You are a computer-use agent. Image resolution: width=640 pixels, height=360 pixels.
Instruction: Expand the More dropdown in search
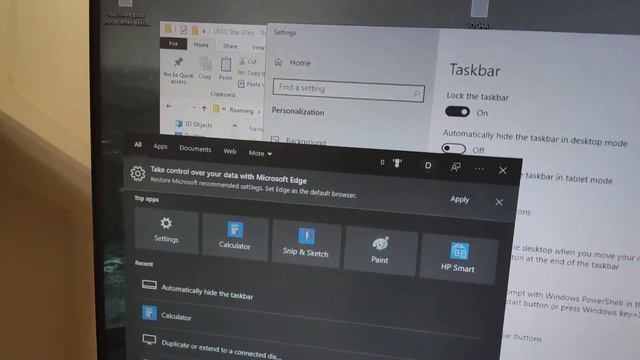tap(260, 153)
